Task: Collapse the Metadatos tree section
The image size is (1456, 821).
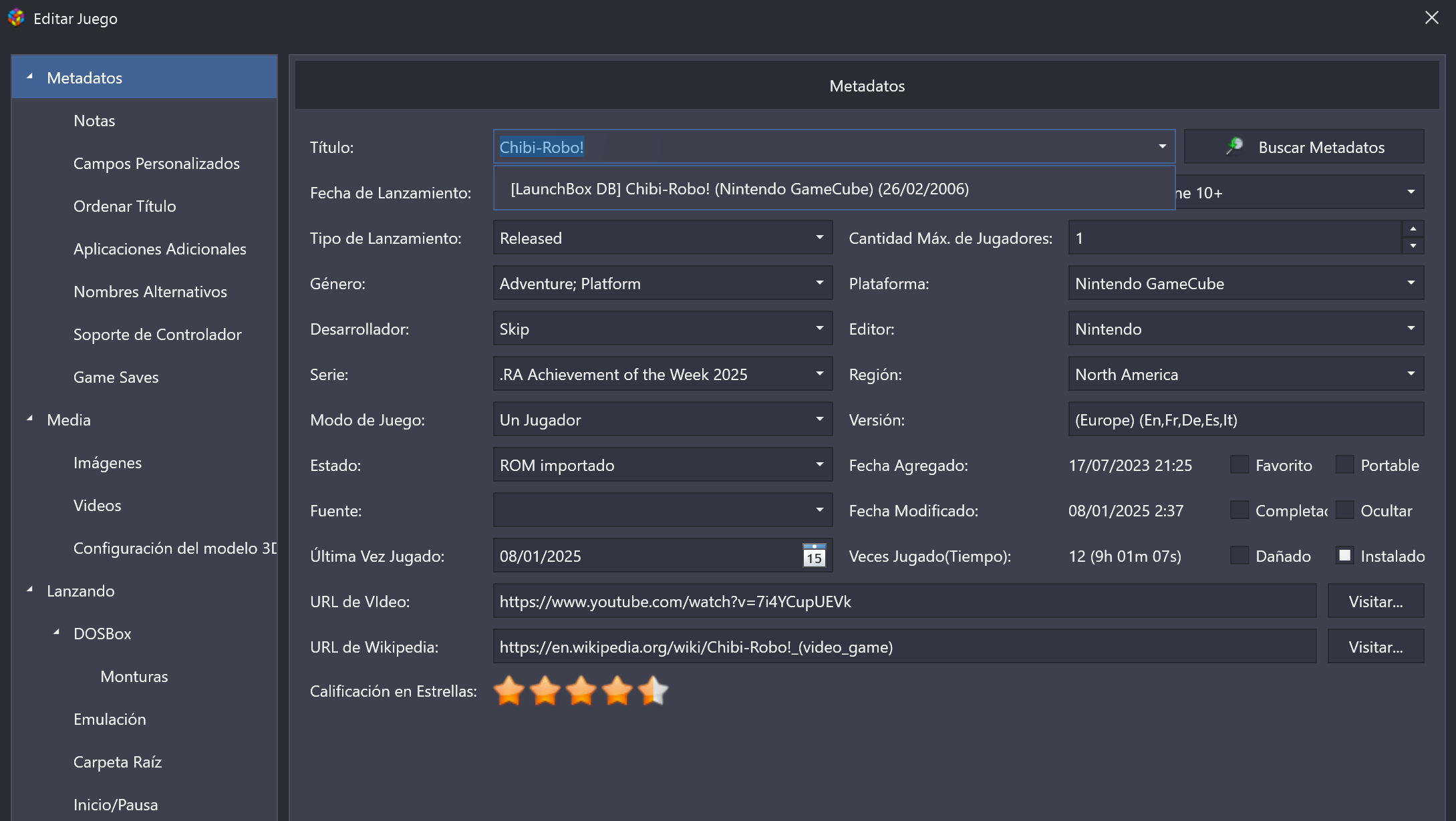Action: (x=30, y=77)
